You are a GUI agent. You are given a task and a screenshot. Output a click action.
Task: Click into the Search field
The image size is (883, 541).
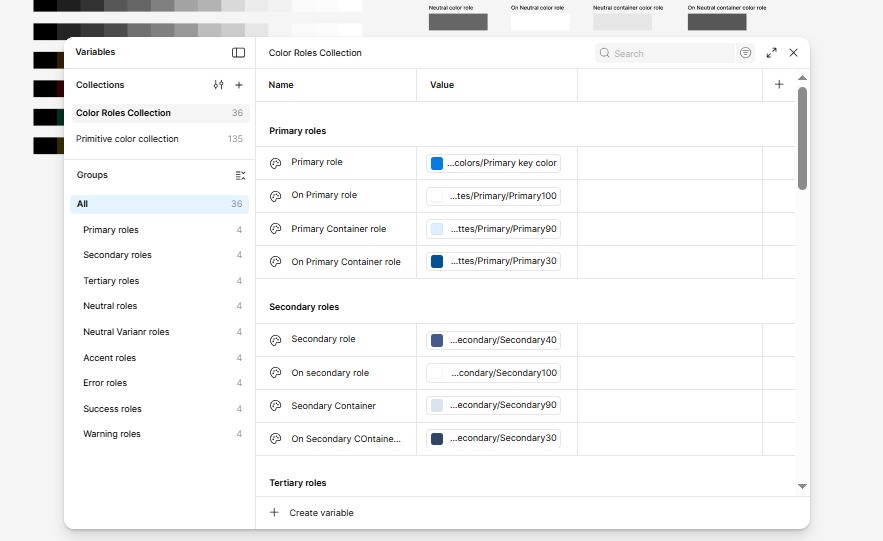(665, 53)
